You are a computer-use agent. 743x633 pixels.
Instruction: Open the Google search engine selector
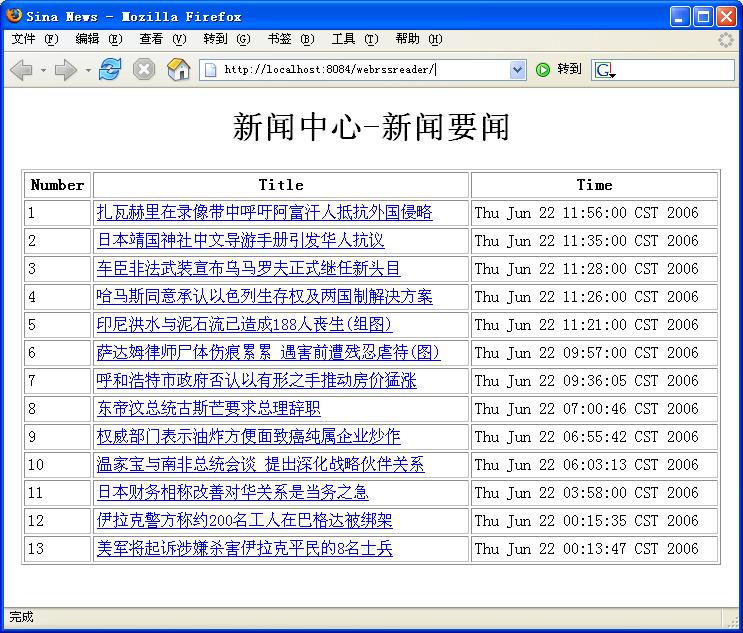point(605,70)
